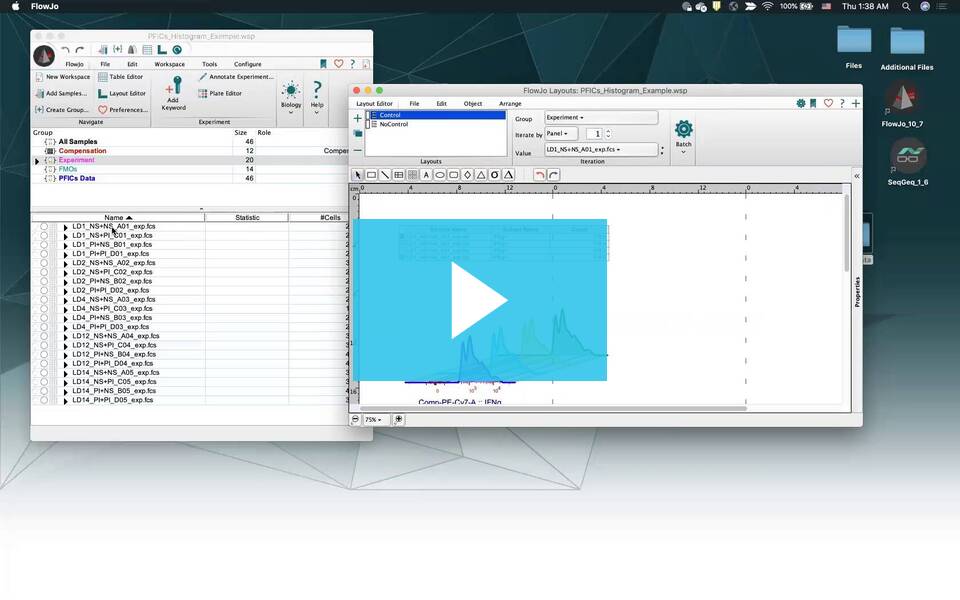This screenshot has height=600, width=960.
Task: Click the Add Keyword key icon
Action: pos(174,93)
